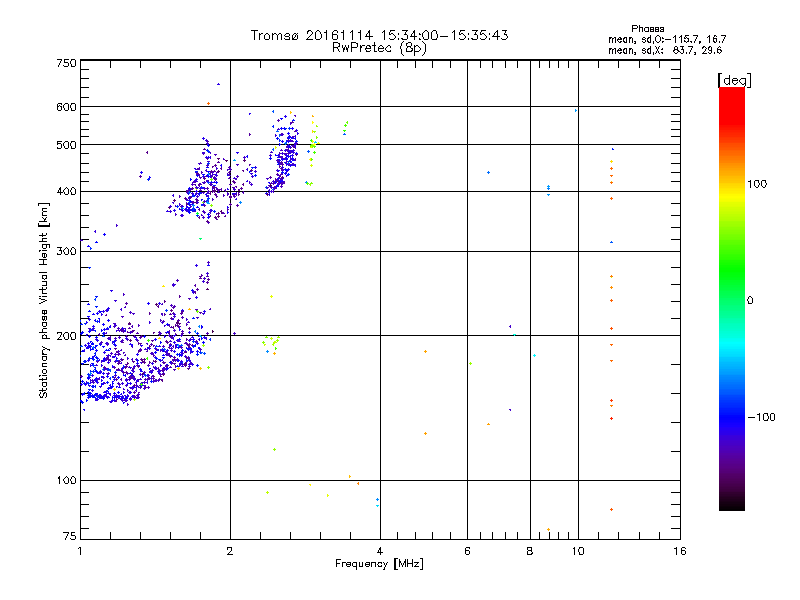The width and height of the screenshot is (800, 600).
Task: Click the colorbar tick label '100'
Action: (757, 184)
